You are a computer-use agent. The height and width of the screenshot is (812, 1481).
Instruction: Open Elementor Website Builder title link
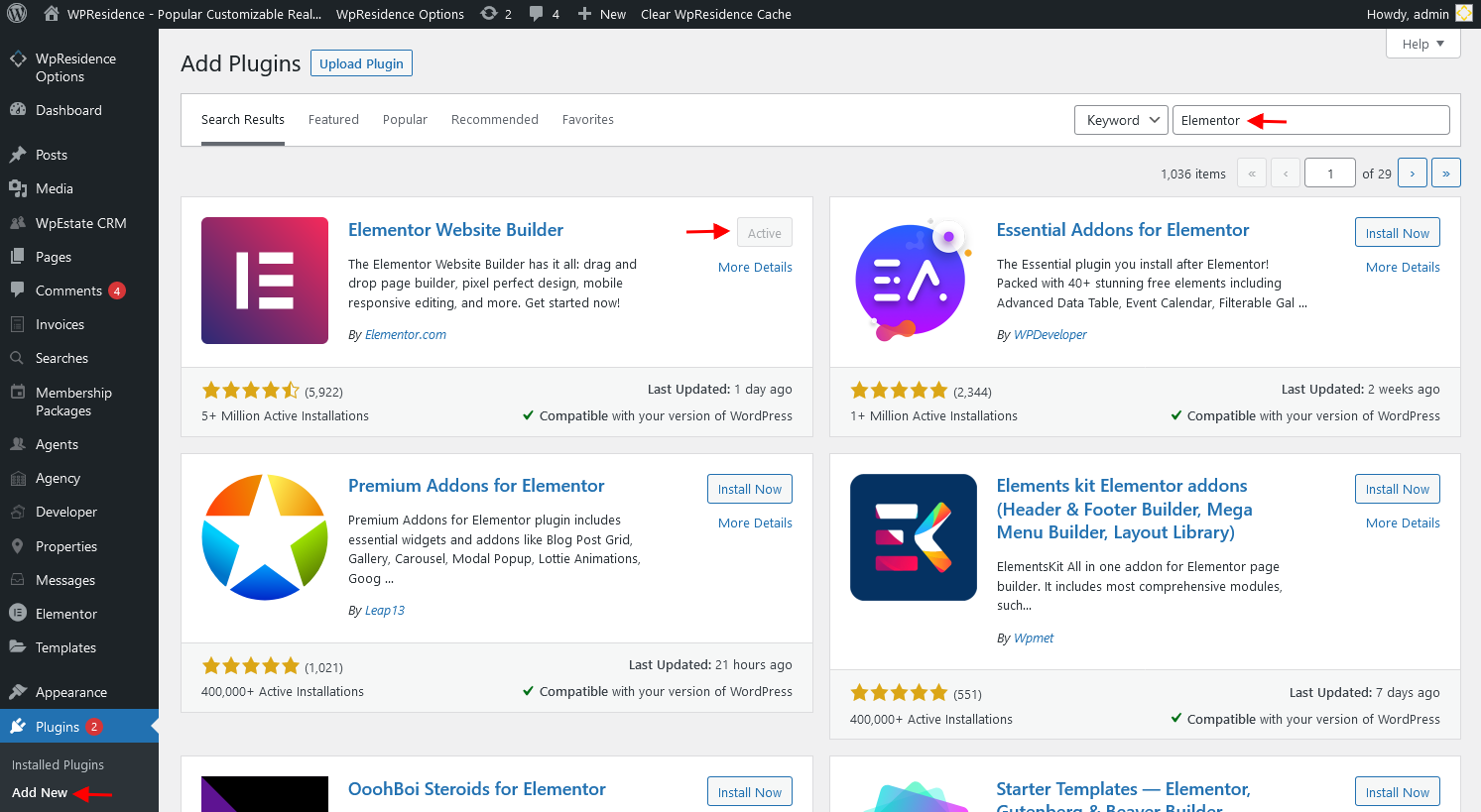455,229
